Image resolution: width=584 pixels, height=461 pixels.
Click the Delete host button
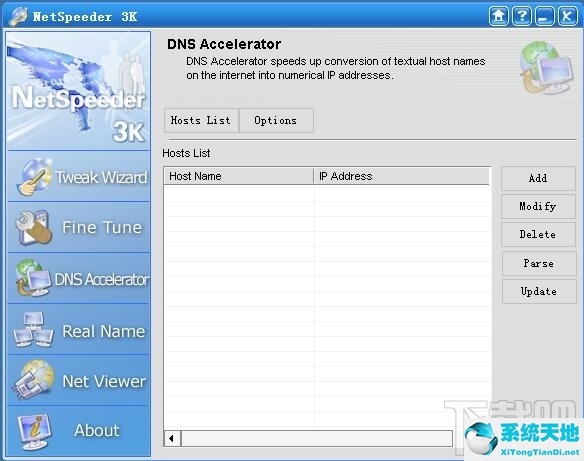[x=539, y=234]
